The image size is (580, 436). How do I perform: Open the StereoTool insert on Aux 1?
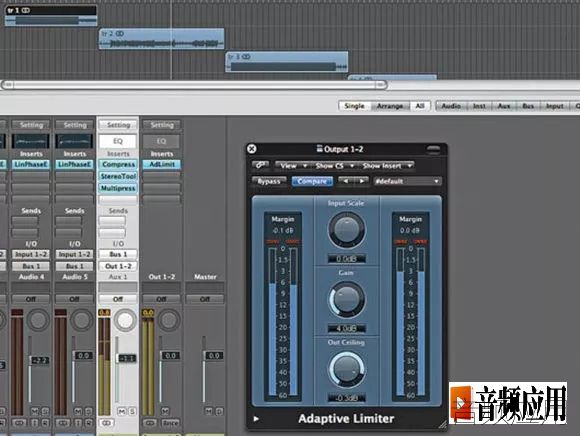[118, 176]
